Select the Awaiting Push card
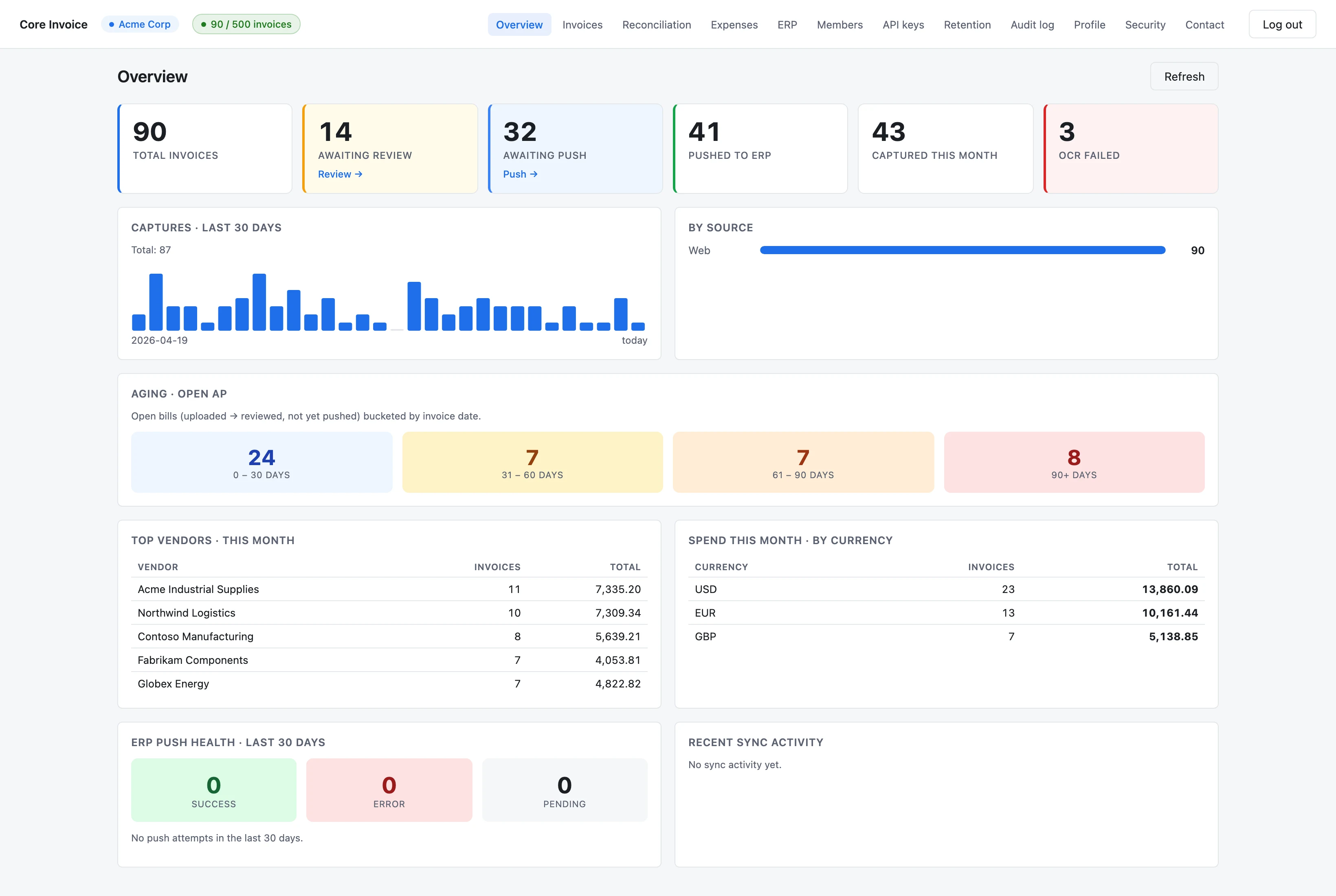The height and width of the screenshot is (896, 1336). [x=575, y=149]
